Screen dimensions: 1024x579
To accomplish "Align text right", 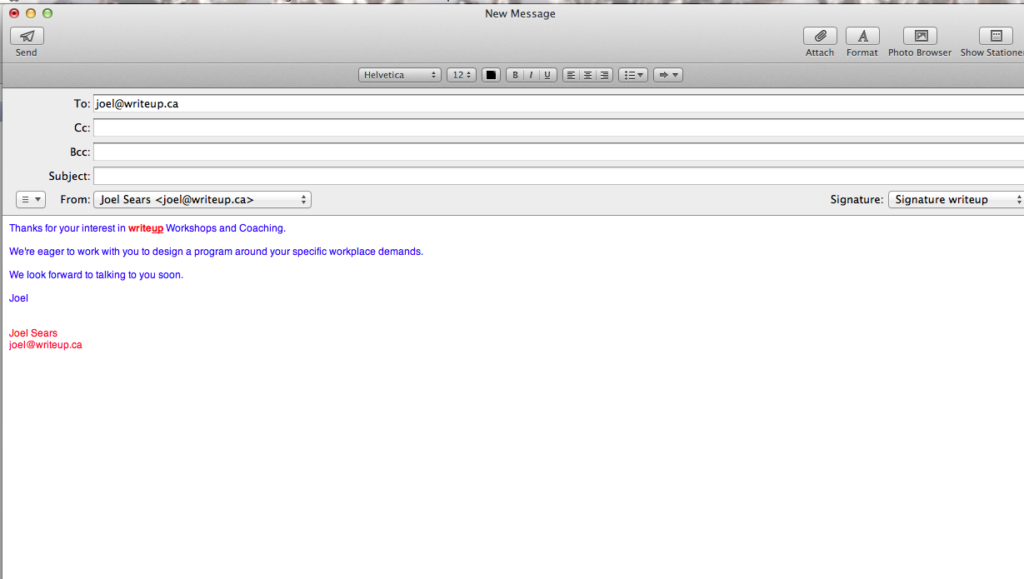I will tap(604, 75).
